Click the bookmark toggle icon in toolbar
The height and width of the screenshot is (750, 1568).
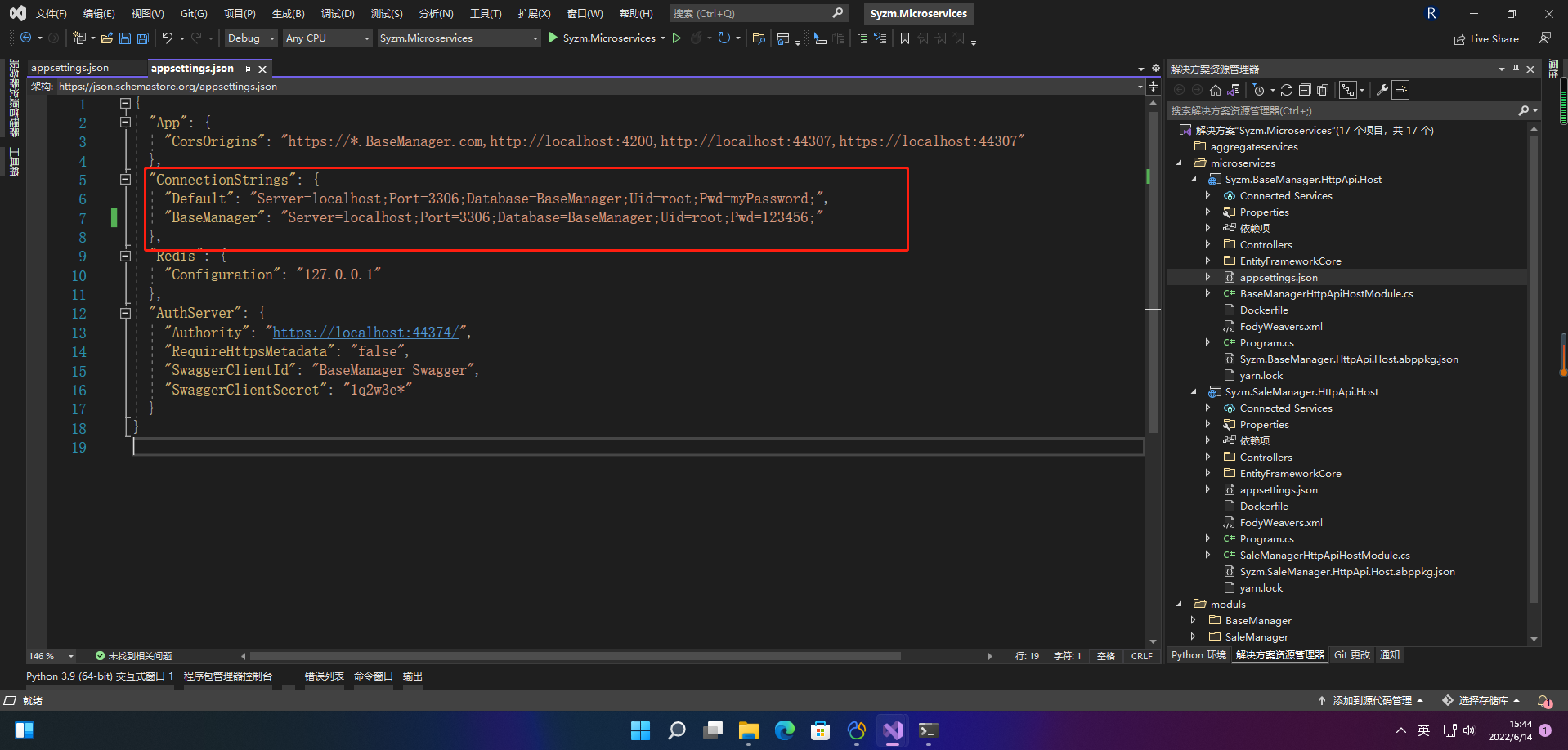905,38
